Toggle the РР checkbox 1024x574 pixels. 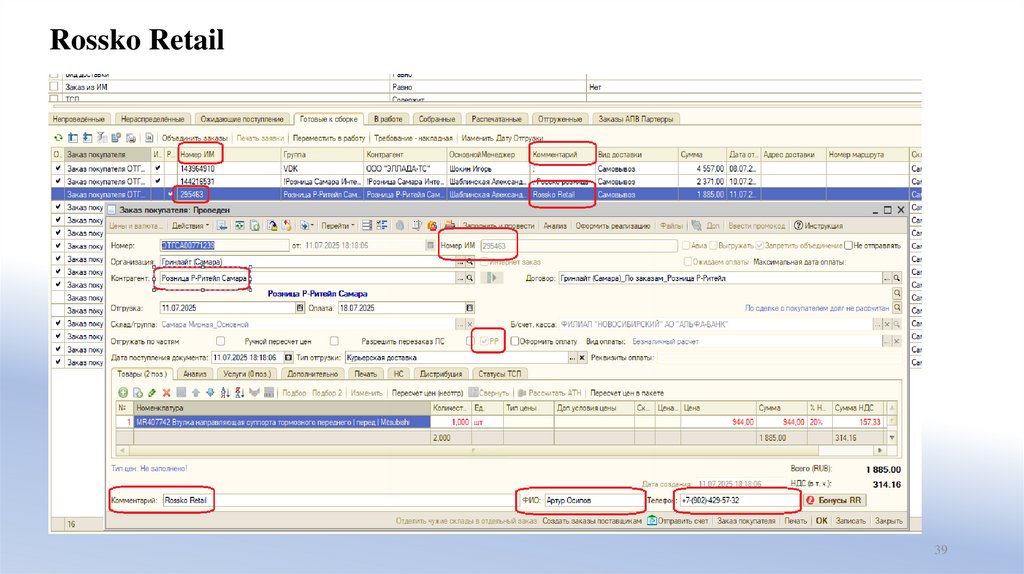click(x=484, y=341)
